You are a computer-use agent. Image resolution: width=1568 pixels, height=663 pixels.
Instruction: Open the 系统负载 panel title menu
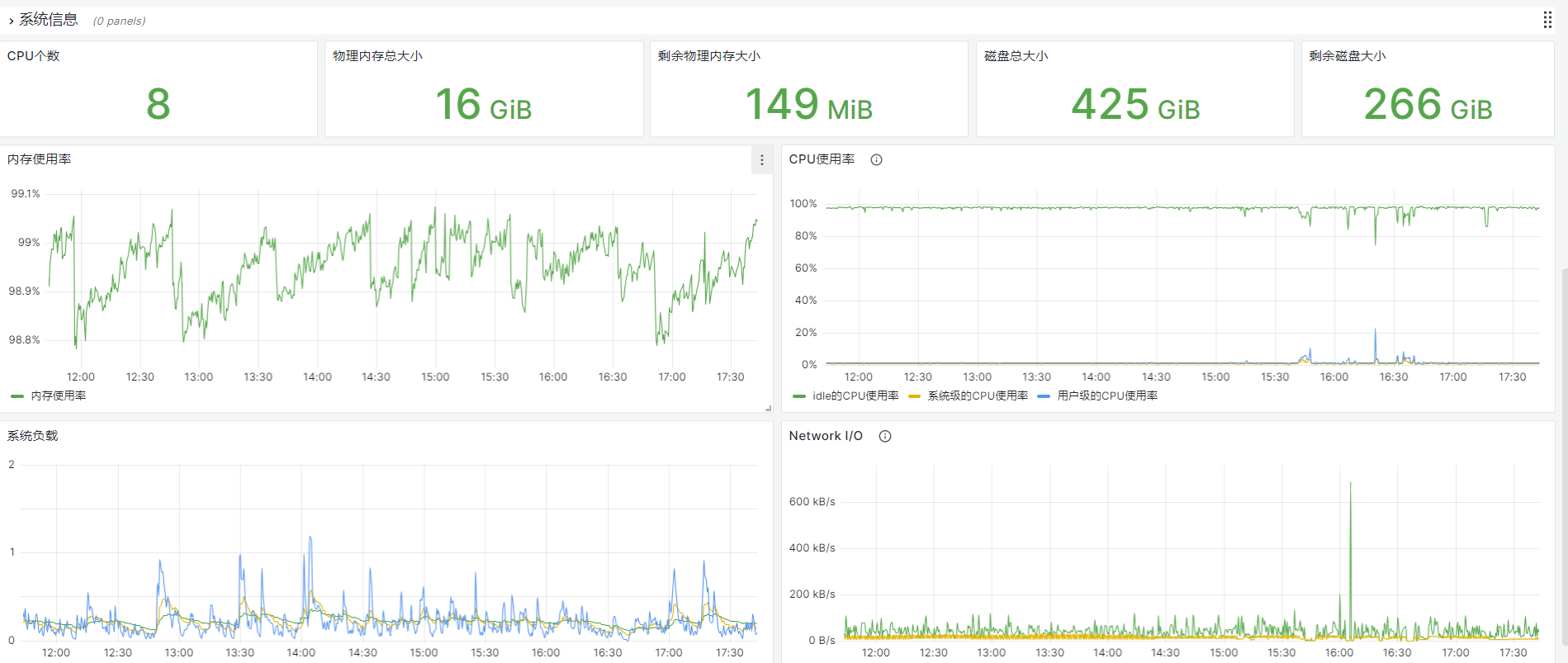pos(33,436)
